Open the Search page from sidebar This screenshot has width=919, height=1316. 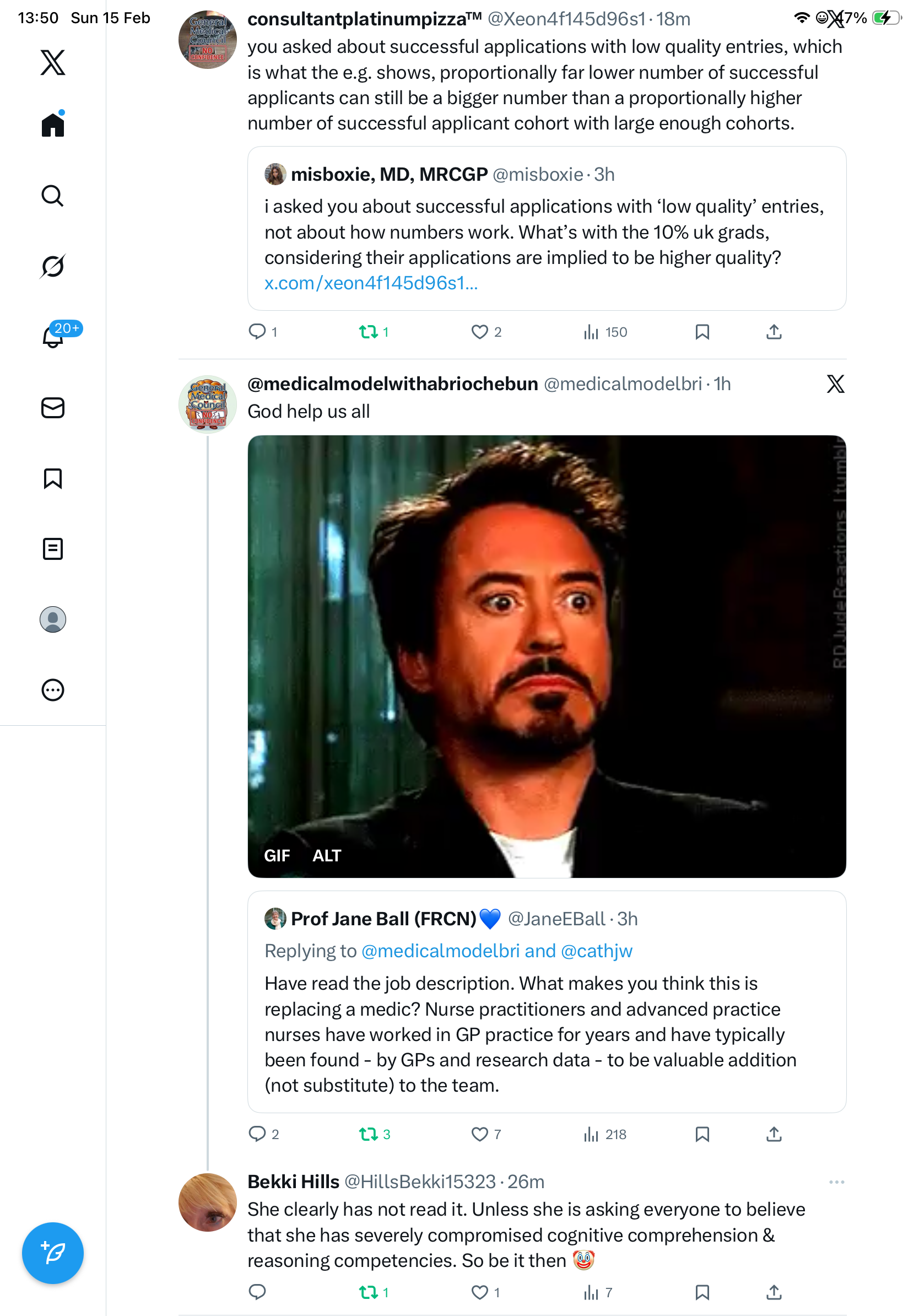[53, 196]
